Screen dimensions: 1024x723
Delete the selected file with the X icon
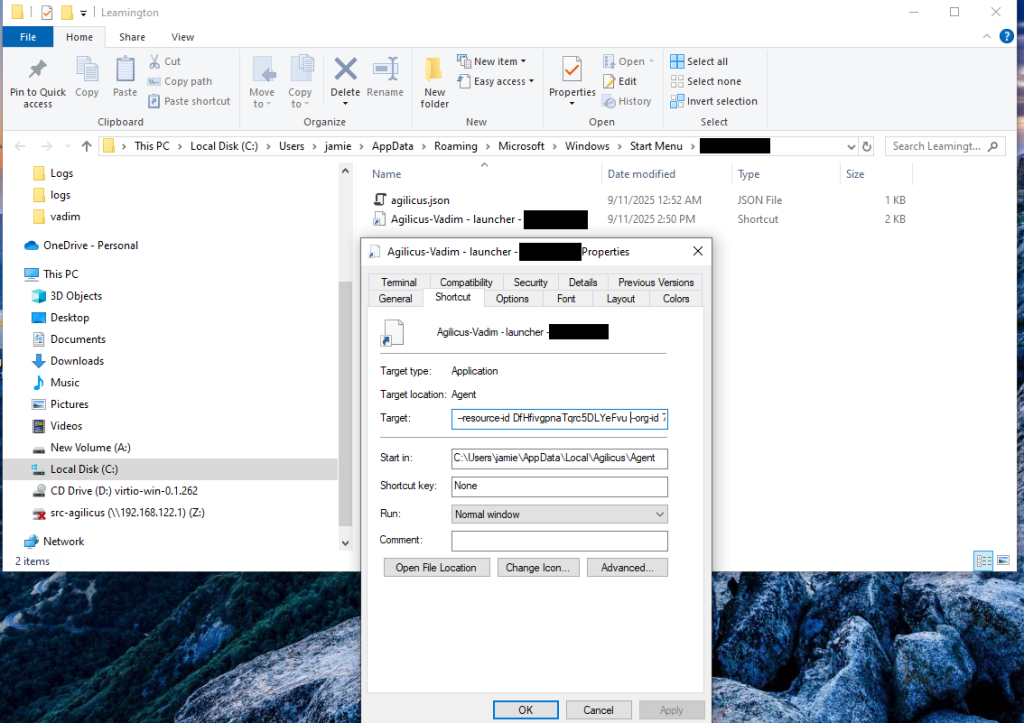click(345, 69)
